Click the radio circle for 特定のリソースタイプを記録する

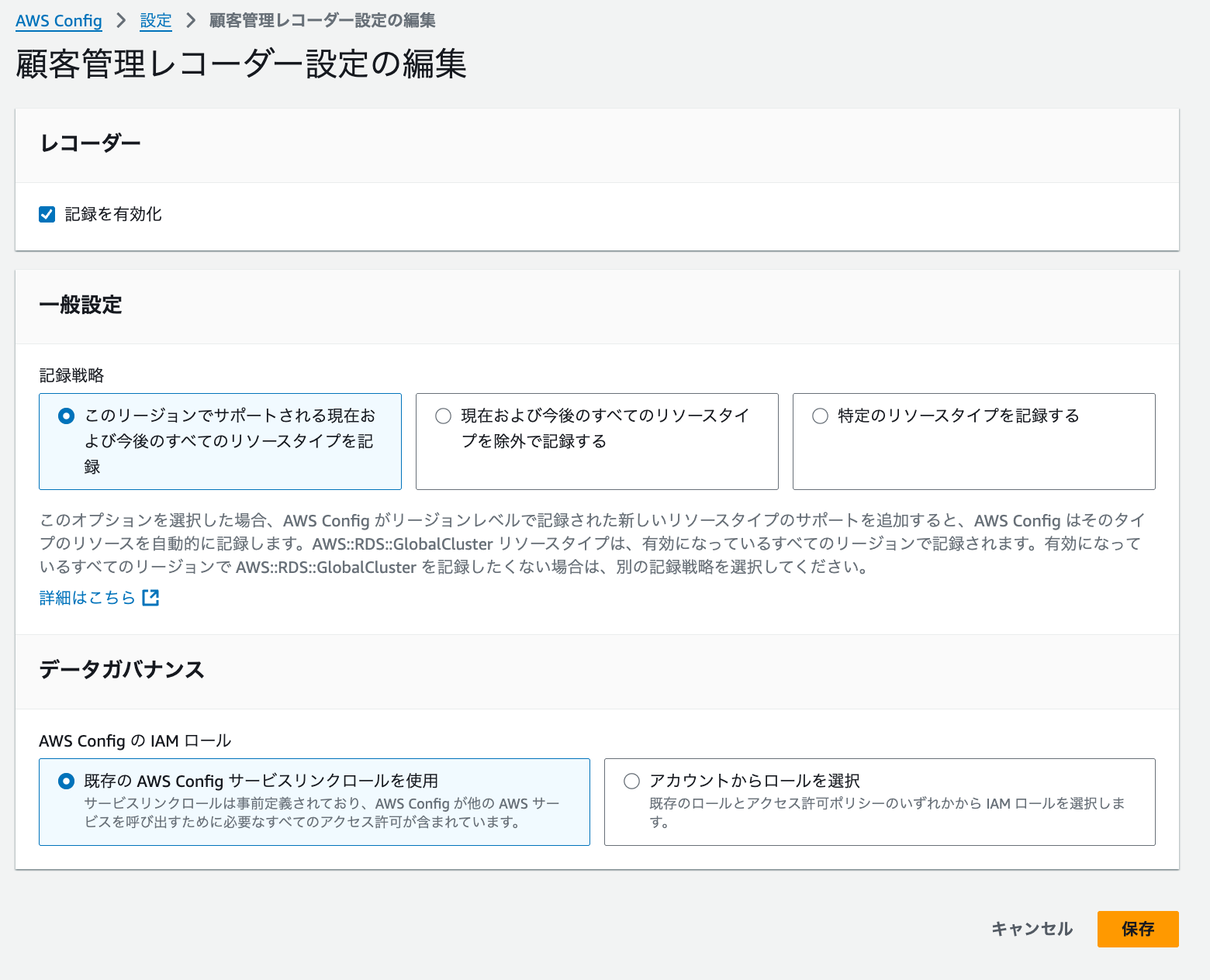pos(819,416)
